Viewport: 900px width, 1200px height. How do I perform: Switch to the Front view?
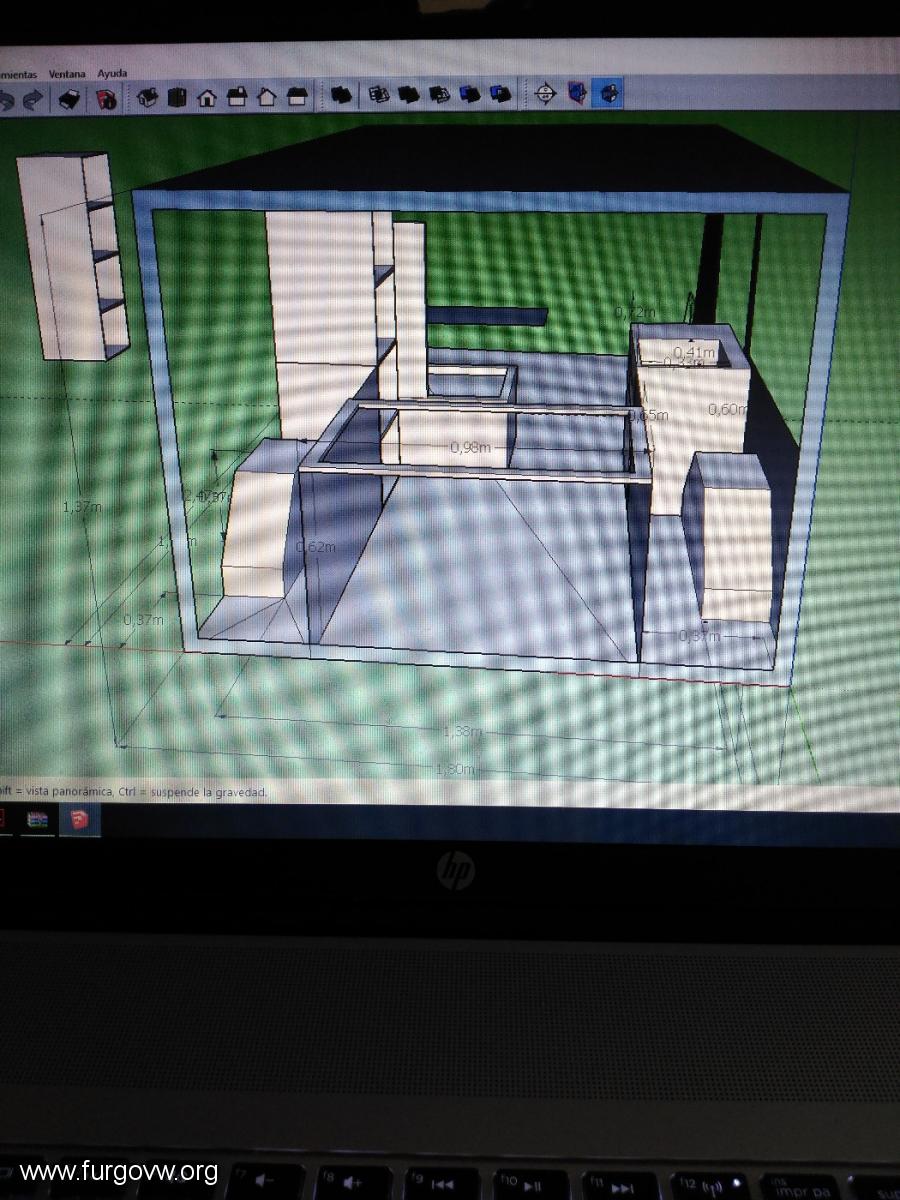coord(207,97)
